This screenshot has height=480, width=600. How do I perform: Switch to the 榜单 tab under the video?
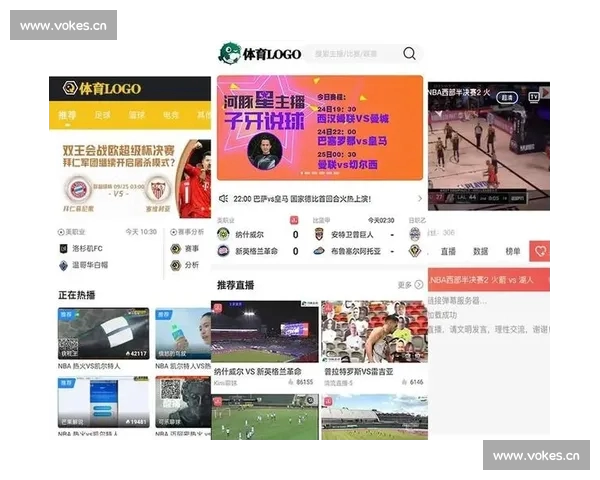click(x=513, y=251)
